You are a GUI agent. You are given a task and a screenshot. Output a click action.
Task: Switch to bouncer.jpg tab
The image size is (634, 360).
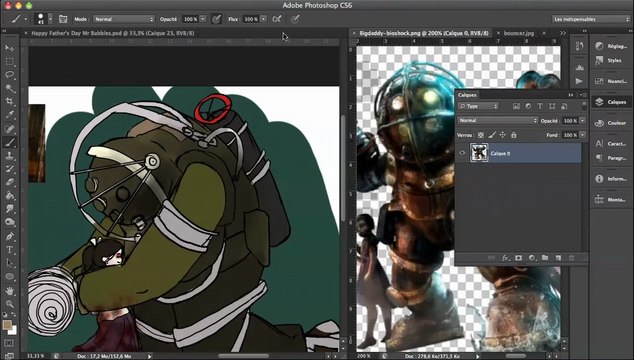tap(519, 33)
